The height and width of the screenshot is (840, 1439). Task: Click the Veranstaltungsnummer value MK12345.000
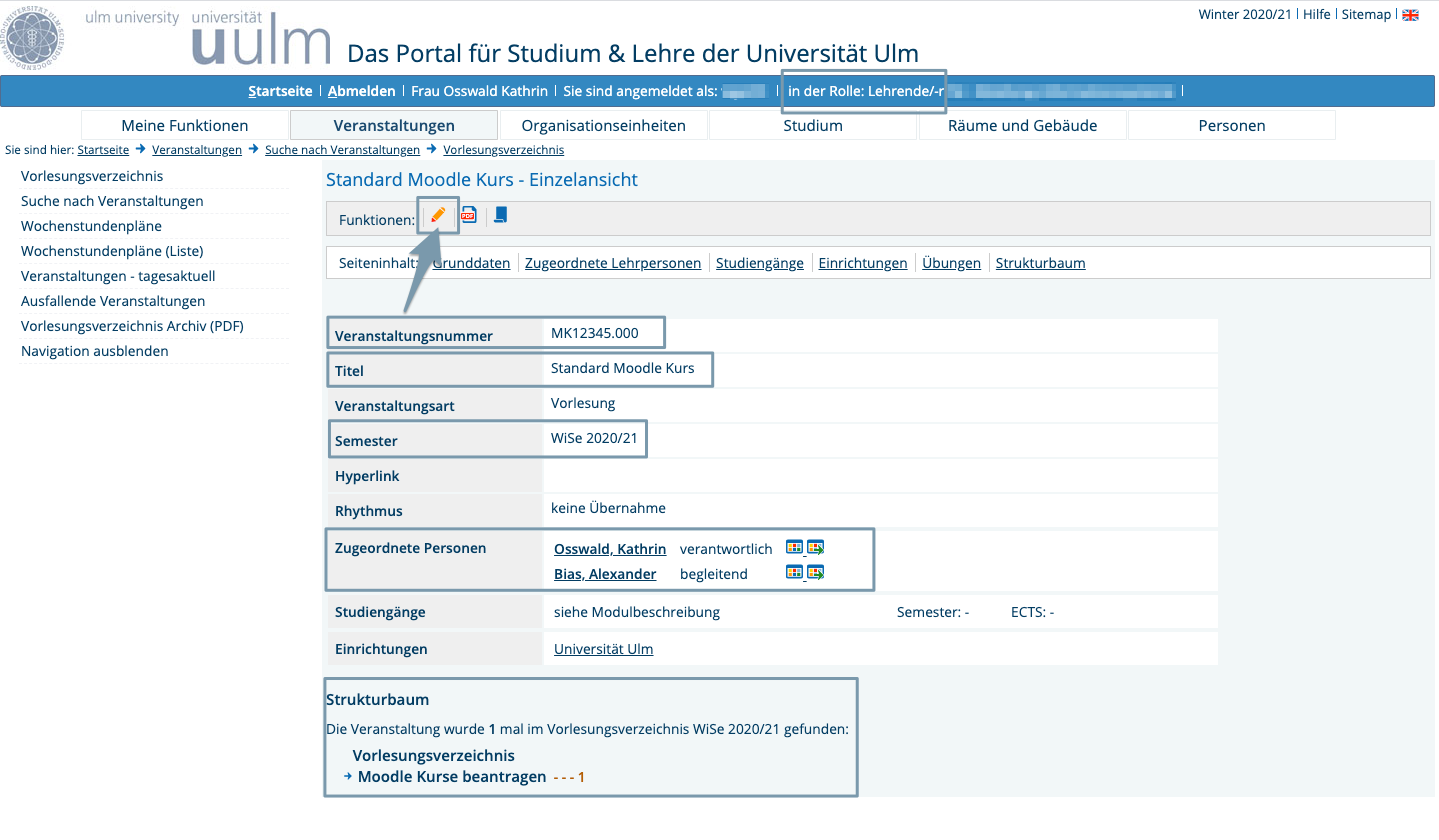[594, 333]
